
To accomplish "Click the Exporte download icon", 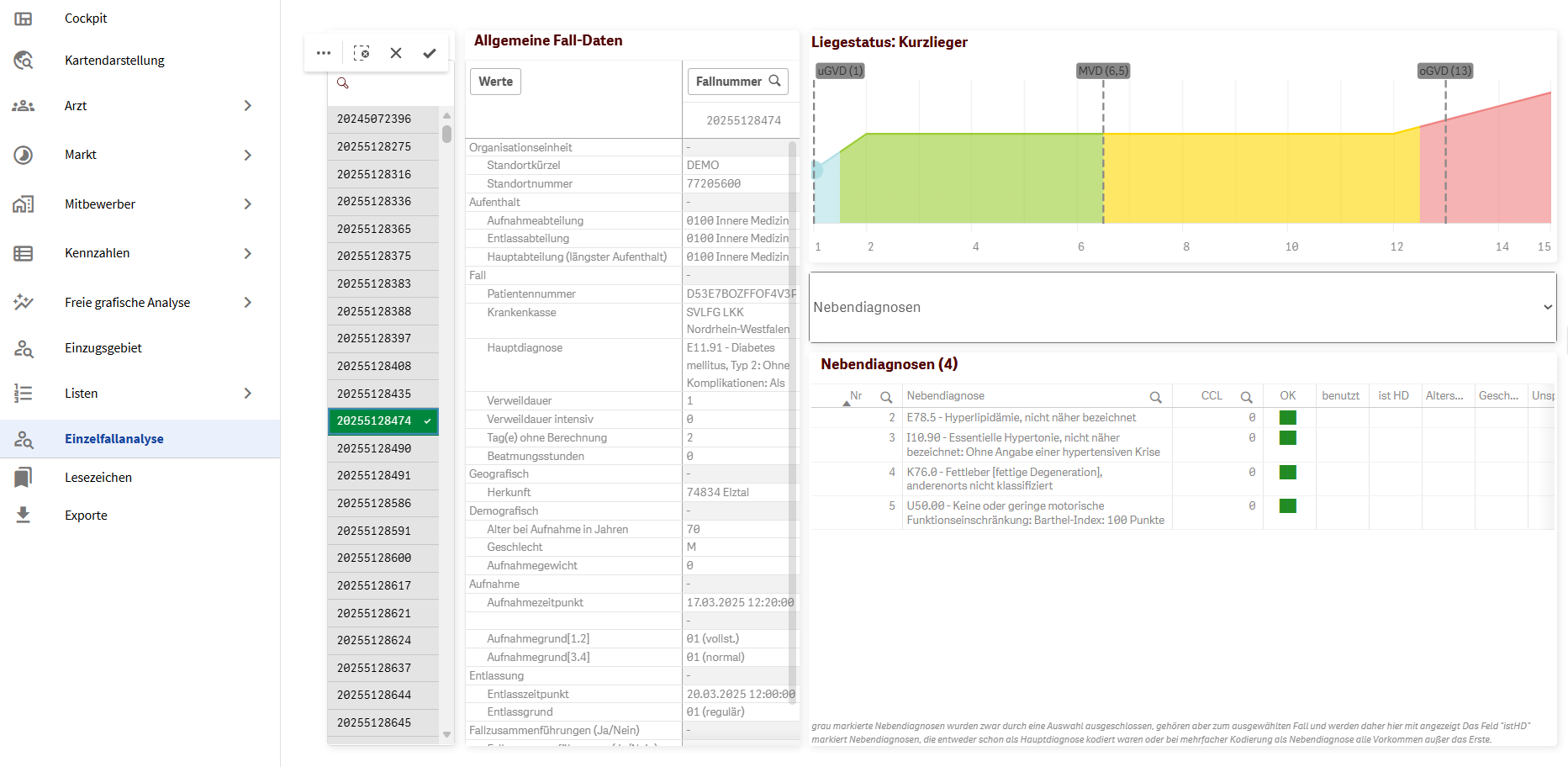I will [24, 515].
